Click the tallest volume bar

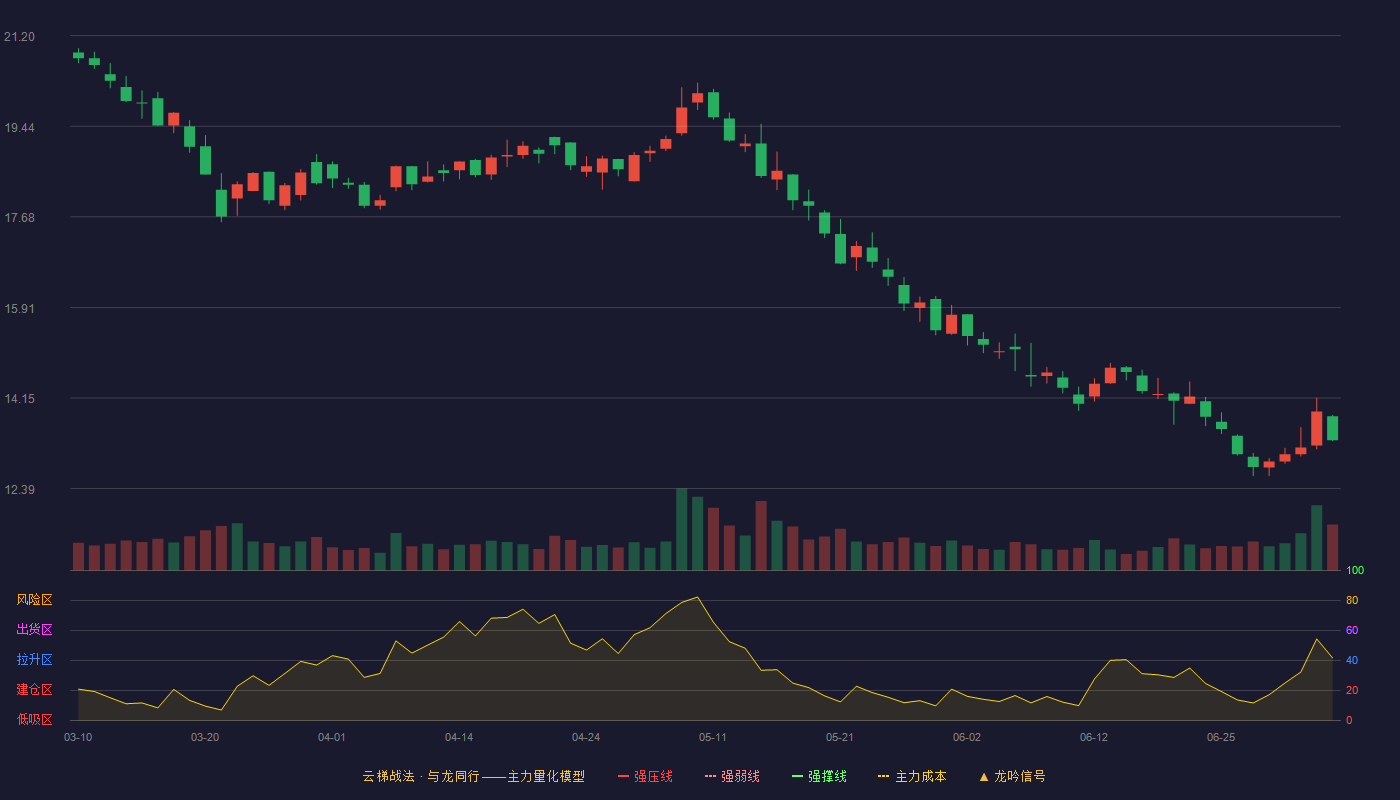(x=682, y=529)
